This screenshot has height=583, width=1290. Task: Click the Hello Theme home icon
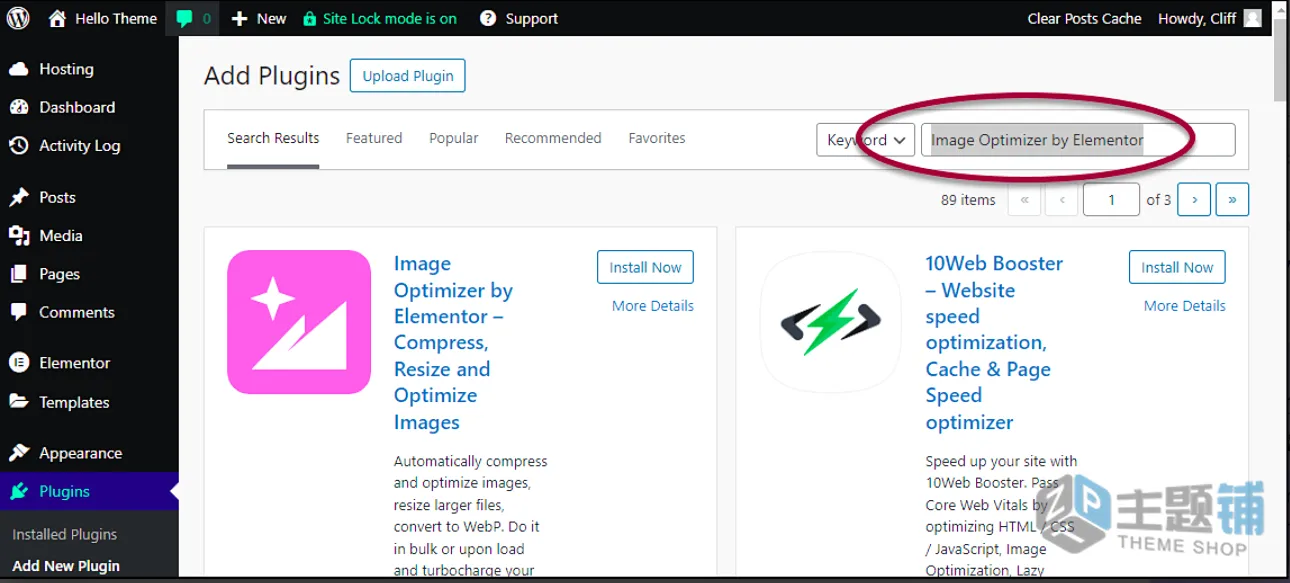coord(58,18)
